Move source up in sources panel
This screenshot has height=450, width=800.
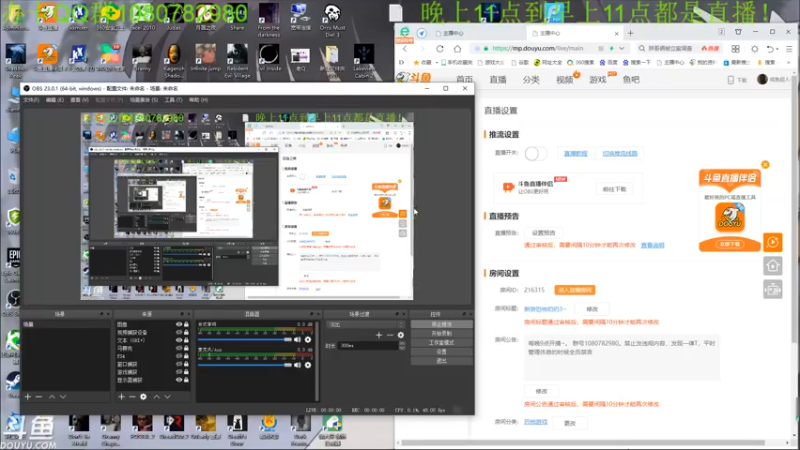(x=157, y=396)
